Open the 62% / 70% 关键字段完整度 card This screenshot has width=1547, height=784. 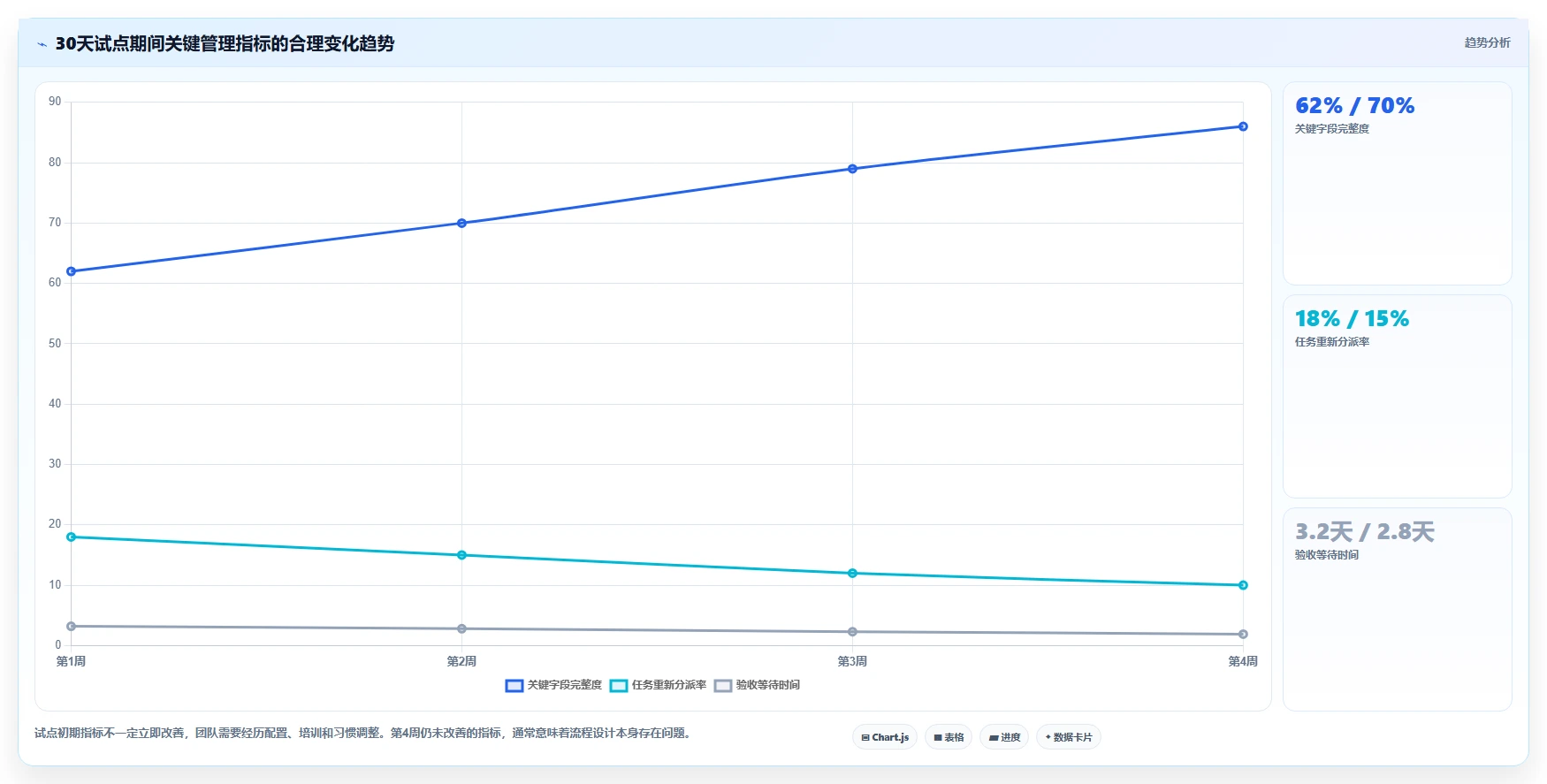[1397, 184]
